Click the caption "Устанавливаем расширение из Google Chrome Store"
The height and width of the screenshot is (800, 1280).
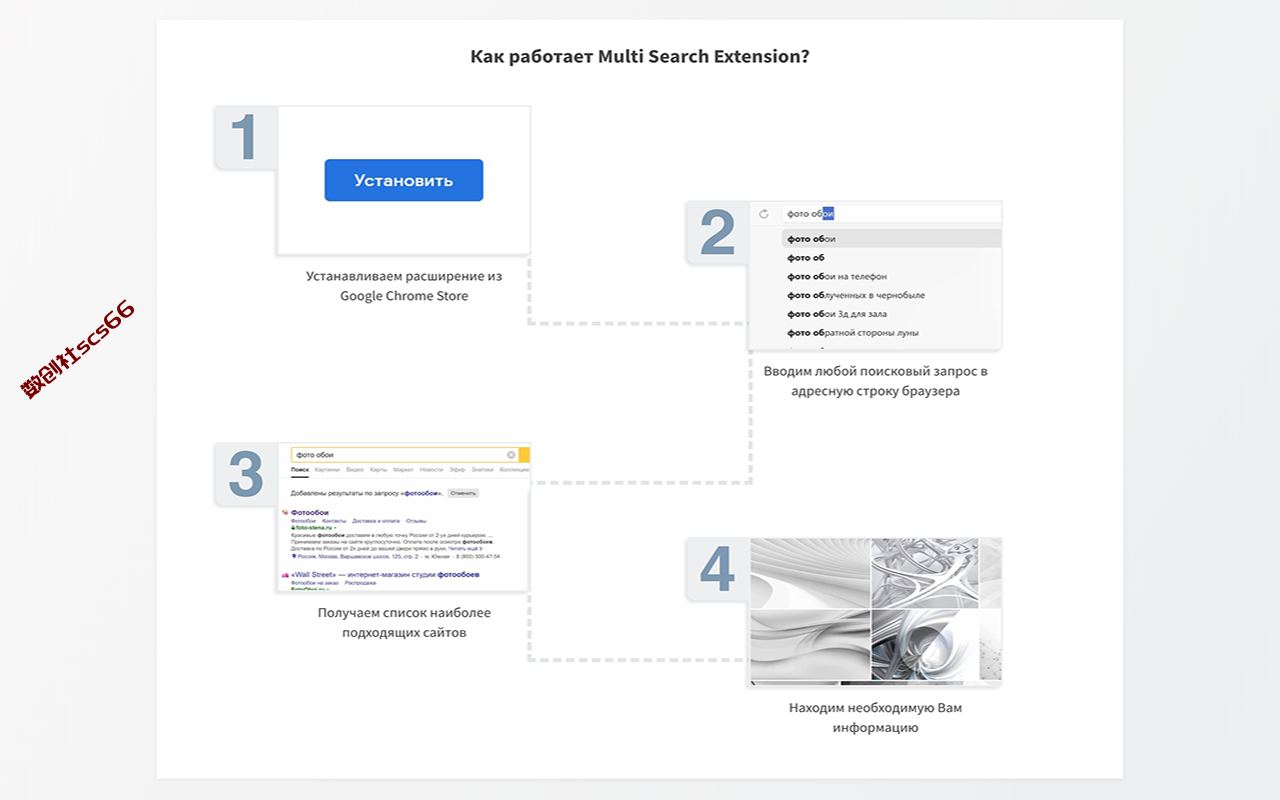[x=404, y=286]
